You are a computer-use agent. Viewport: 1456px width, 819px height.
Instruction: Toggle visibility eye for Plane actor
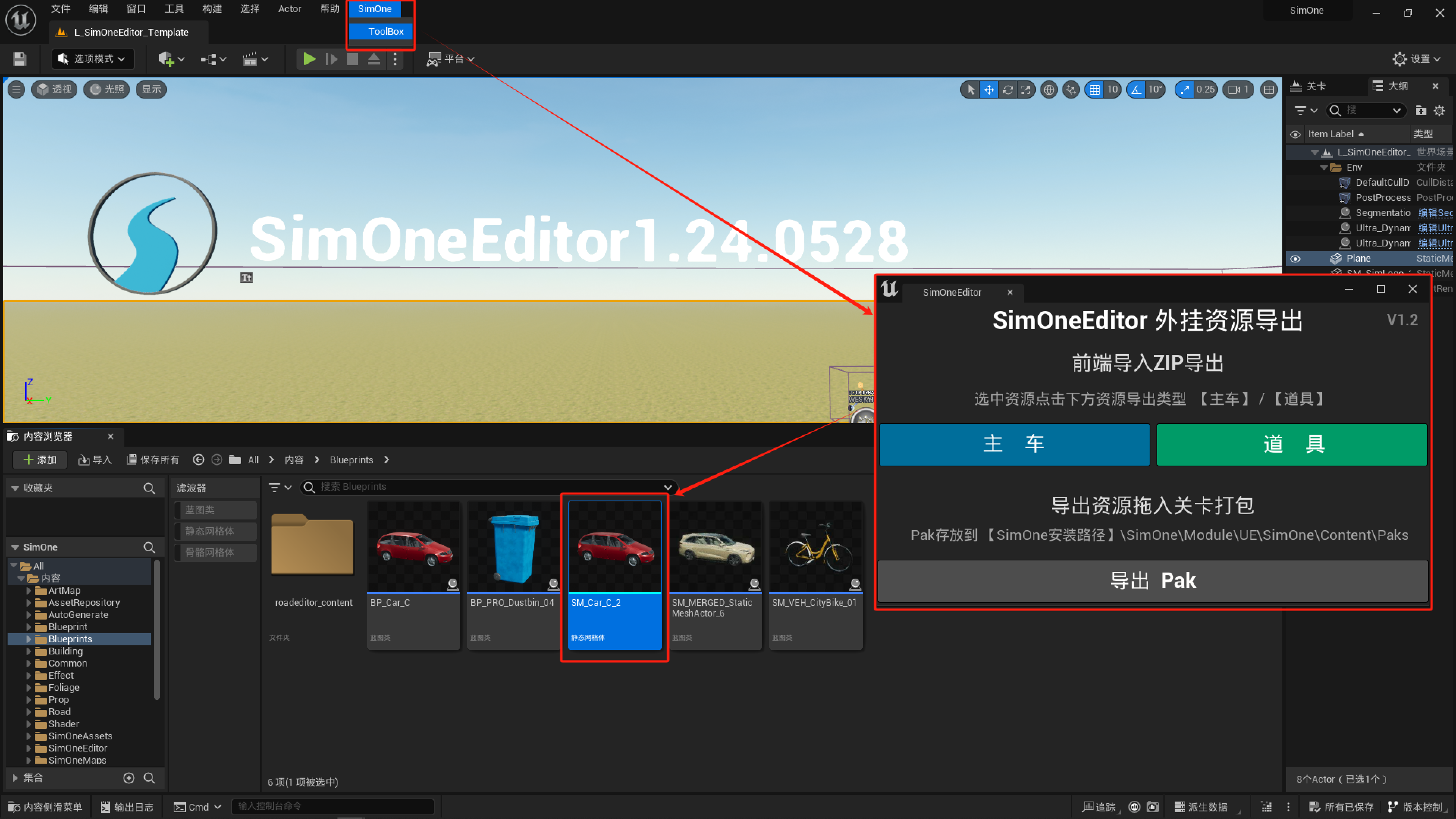(x=1296, y=259)
